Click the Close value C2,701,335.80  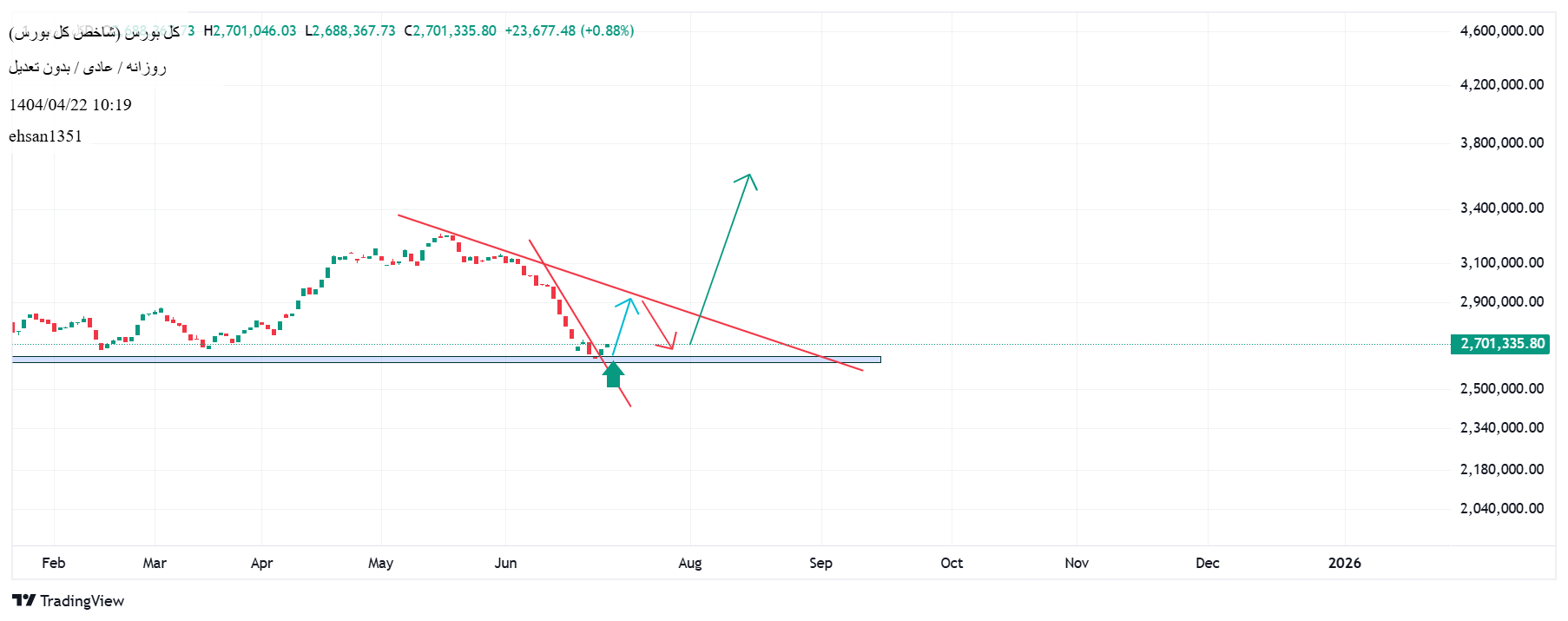[450, 30]
